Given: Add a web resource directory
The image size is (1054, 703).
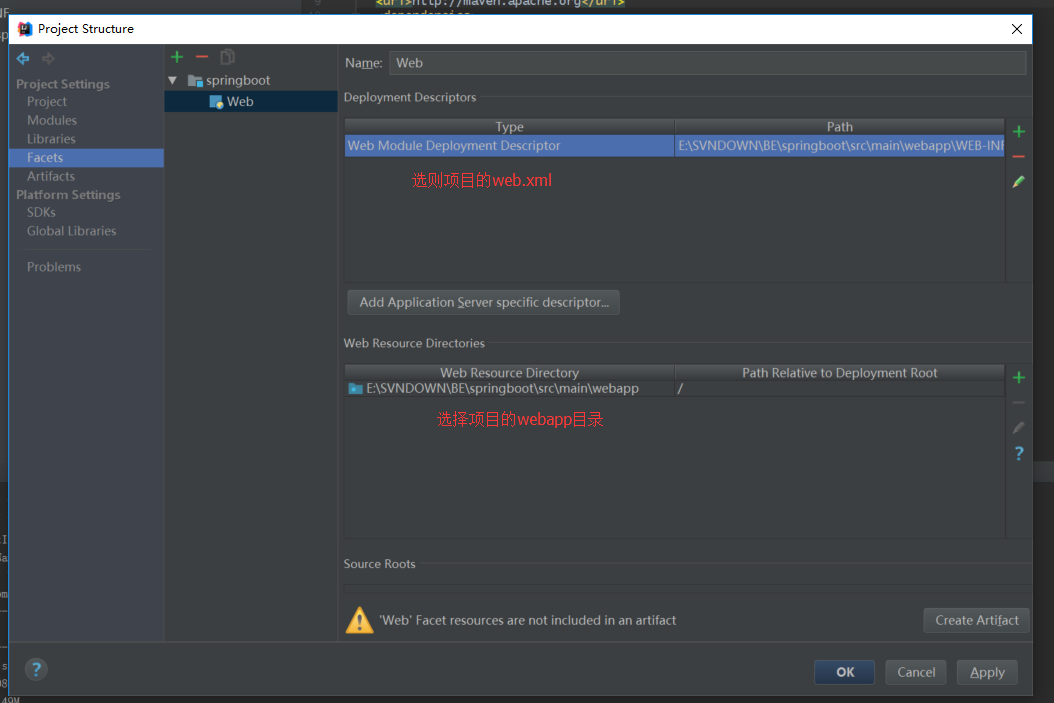Looking at the screenshot, I should (1019, 377).
